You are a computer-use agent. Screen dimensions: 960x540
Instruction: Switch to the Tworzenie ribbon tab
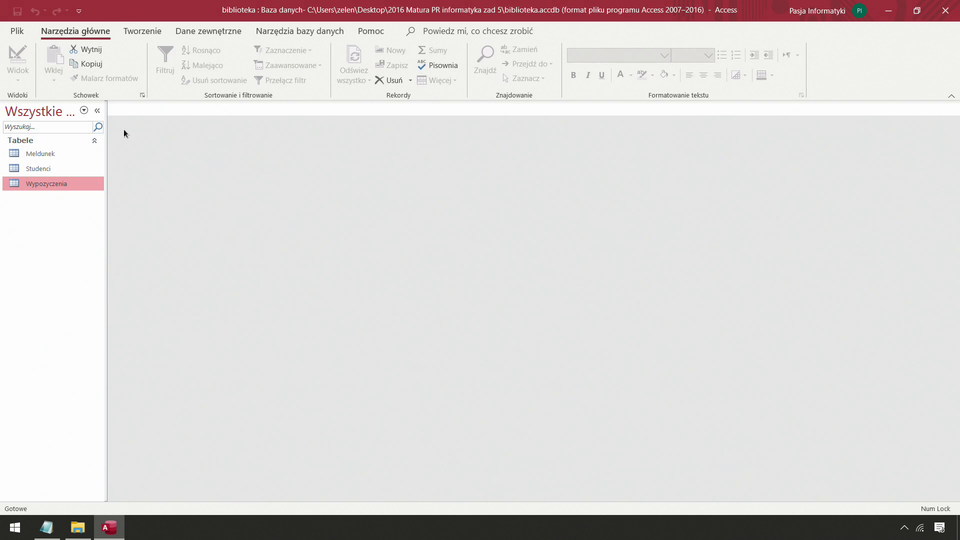pos(142,31)
